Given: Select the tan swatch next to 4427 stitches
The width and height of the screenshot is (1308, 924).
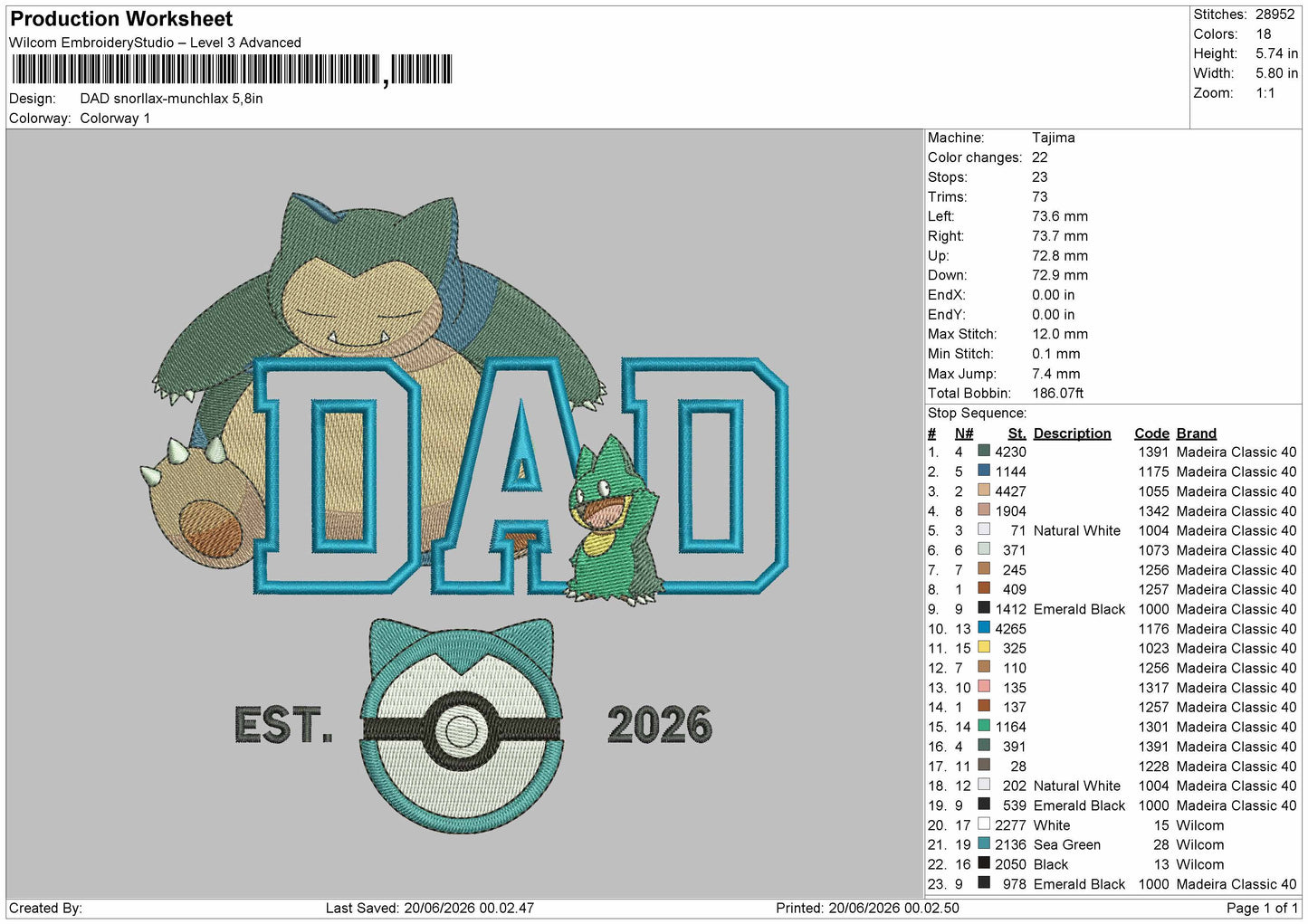Looking at the screenshot, I should 984,491.
